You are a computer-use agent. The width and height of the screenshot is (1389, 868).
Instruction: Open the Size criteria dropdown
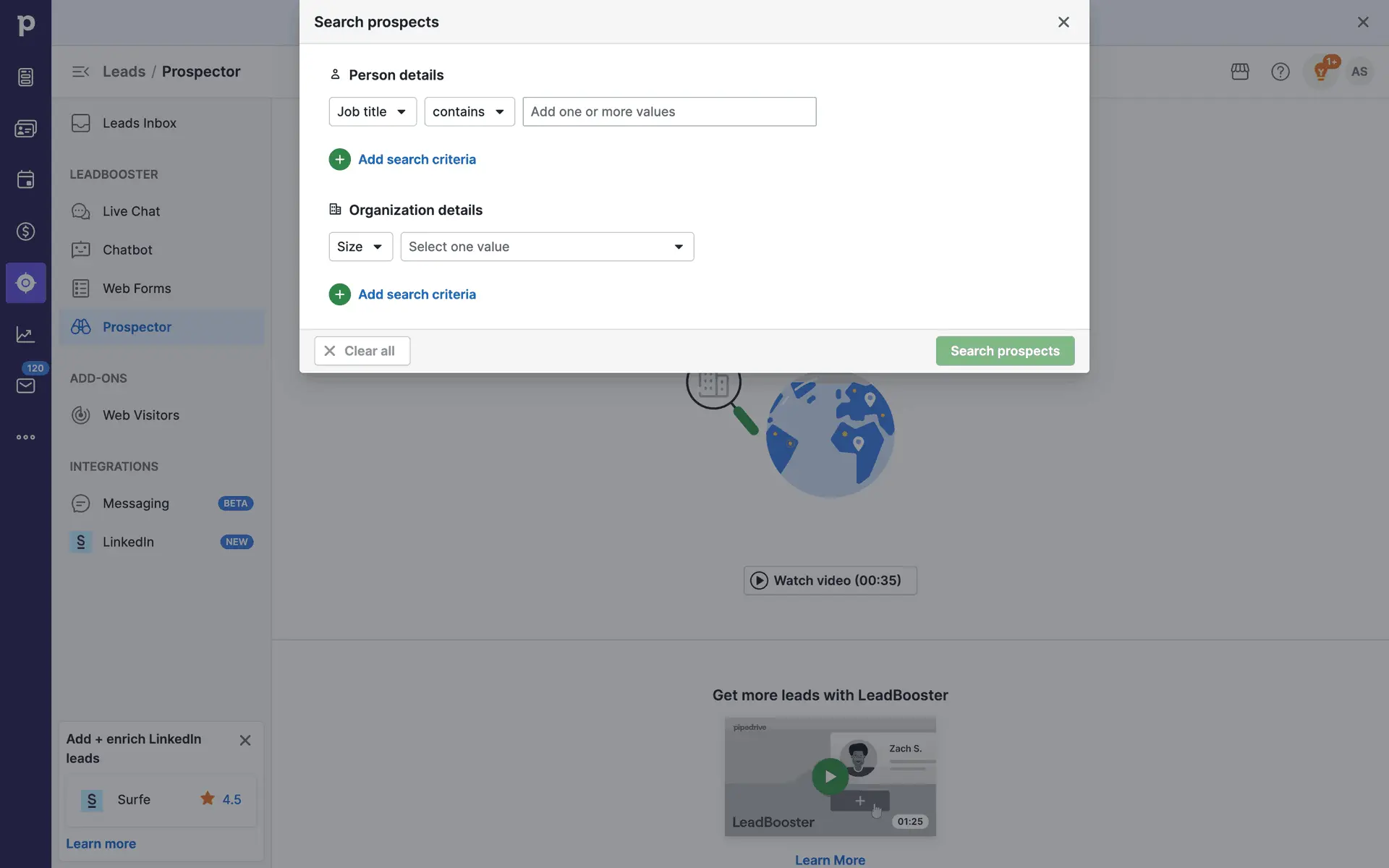[360, 247]
